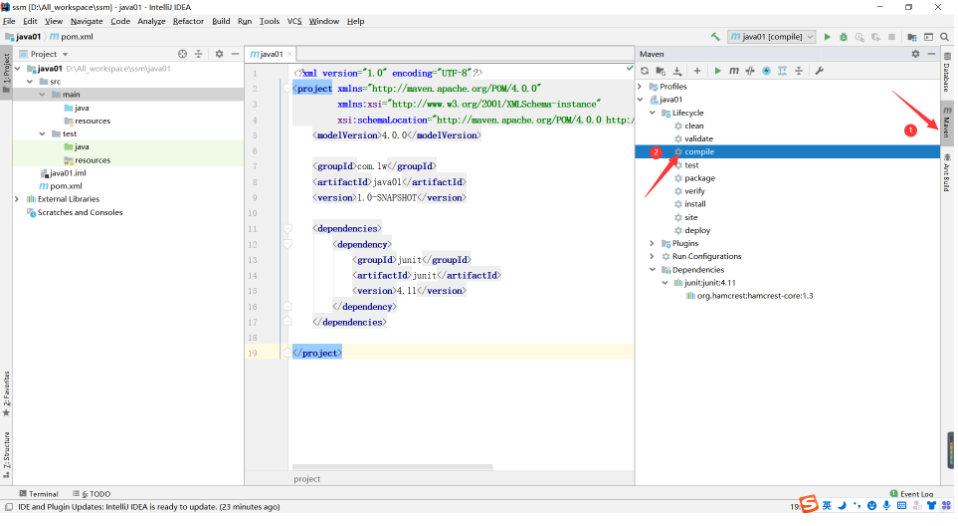
Task: Open the Favorites side tab
Action: (6, 393)
